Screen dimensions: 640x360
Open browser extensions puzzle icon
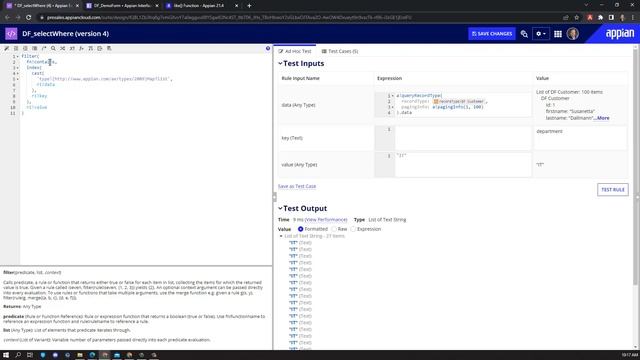click(x=600, y=18)
